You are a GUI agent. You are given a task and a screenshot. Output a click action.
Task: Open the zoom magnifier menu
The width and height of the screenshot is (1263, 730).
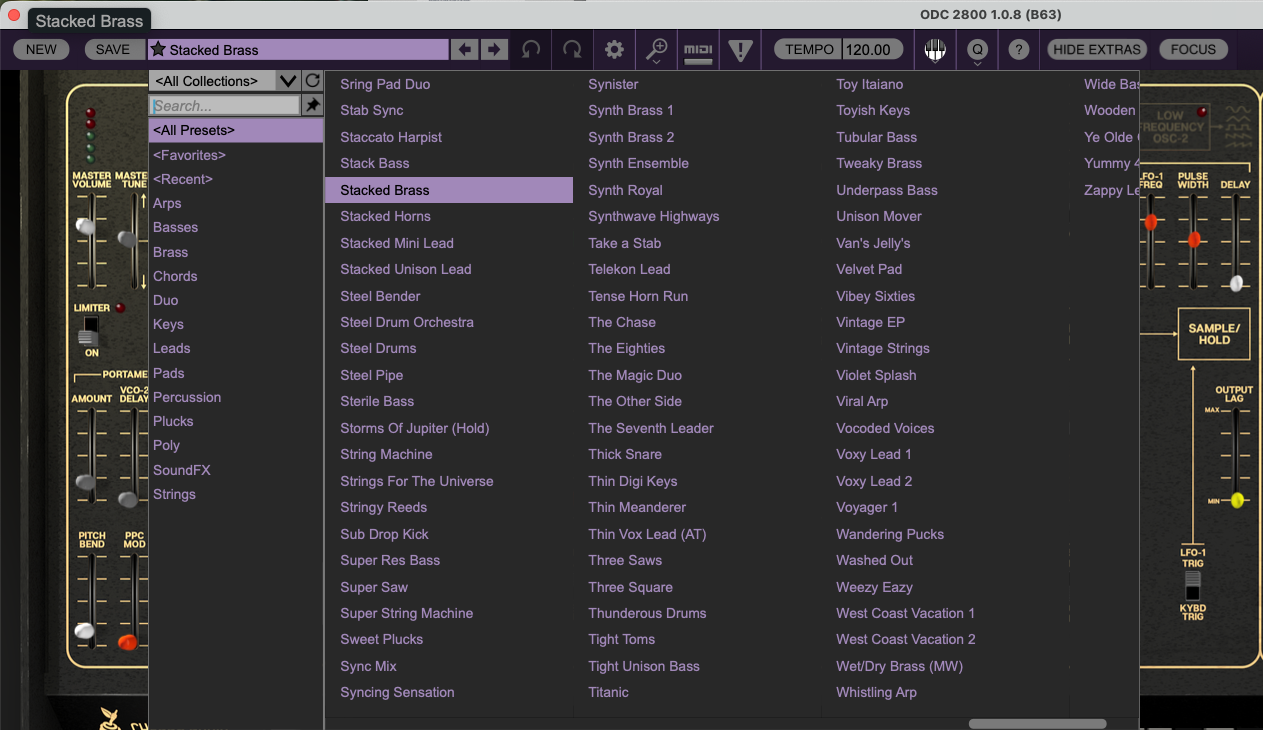(x=656, y=49)
